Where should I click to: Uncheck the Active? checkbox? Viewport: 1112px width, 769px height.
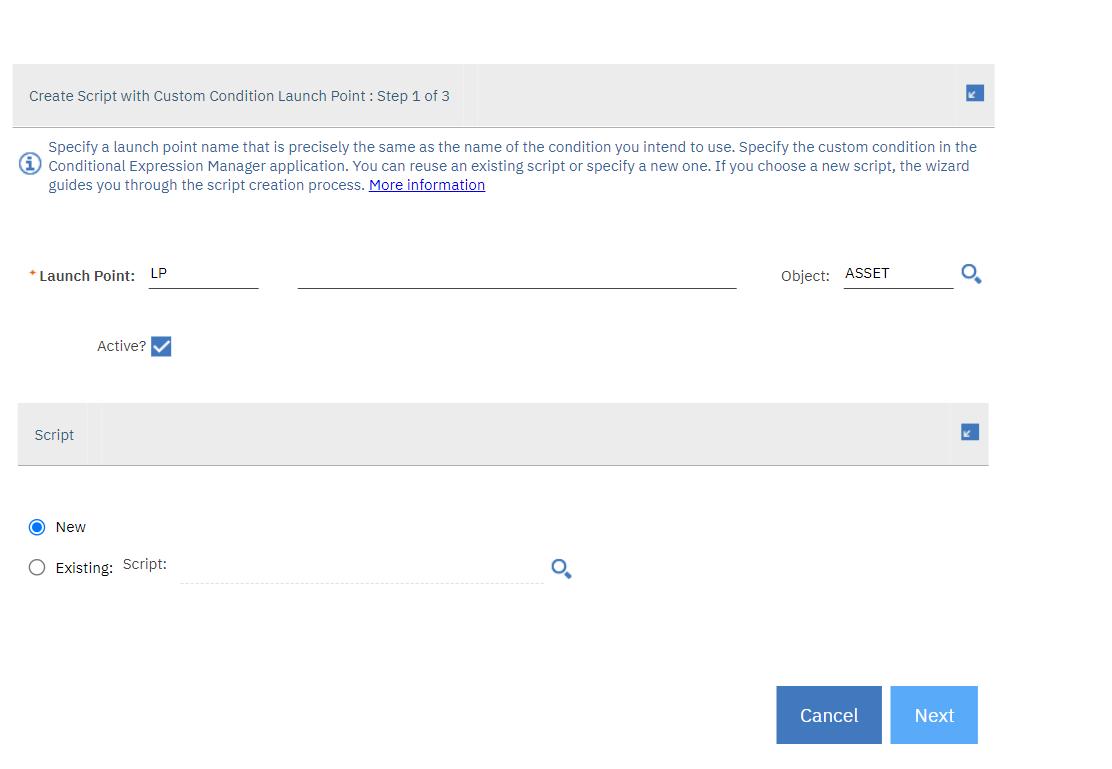[x=162, y=346]
